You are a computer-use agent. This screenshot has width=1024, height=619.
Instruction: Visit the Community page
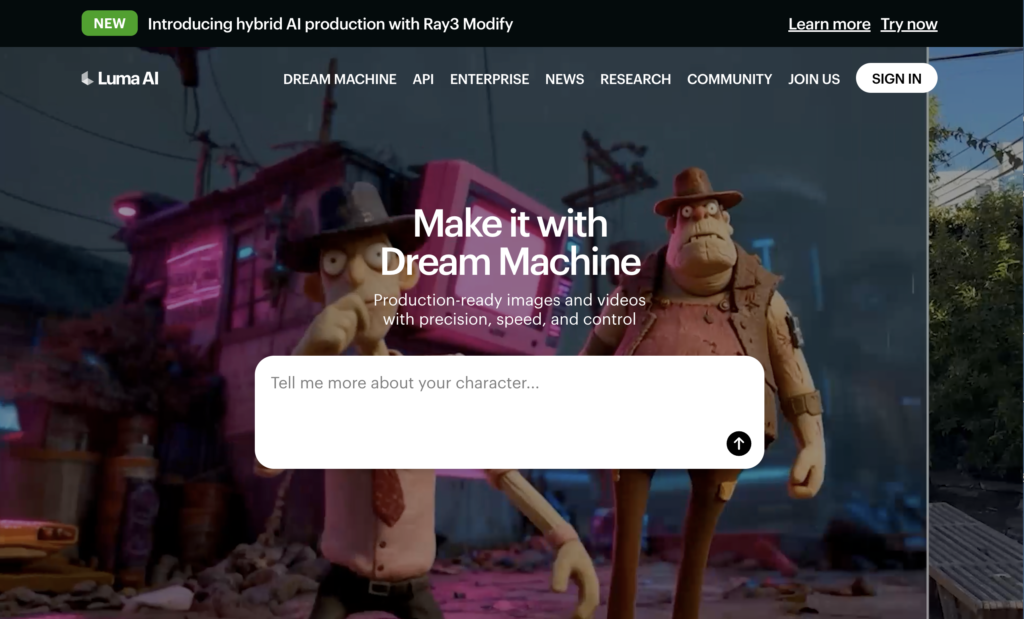point(729,79)
